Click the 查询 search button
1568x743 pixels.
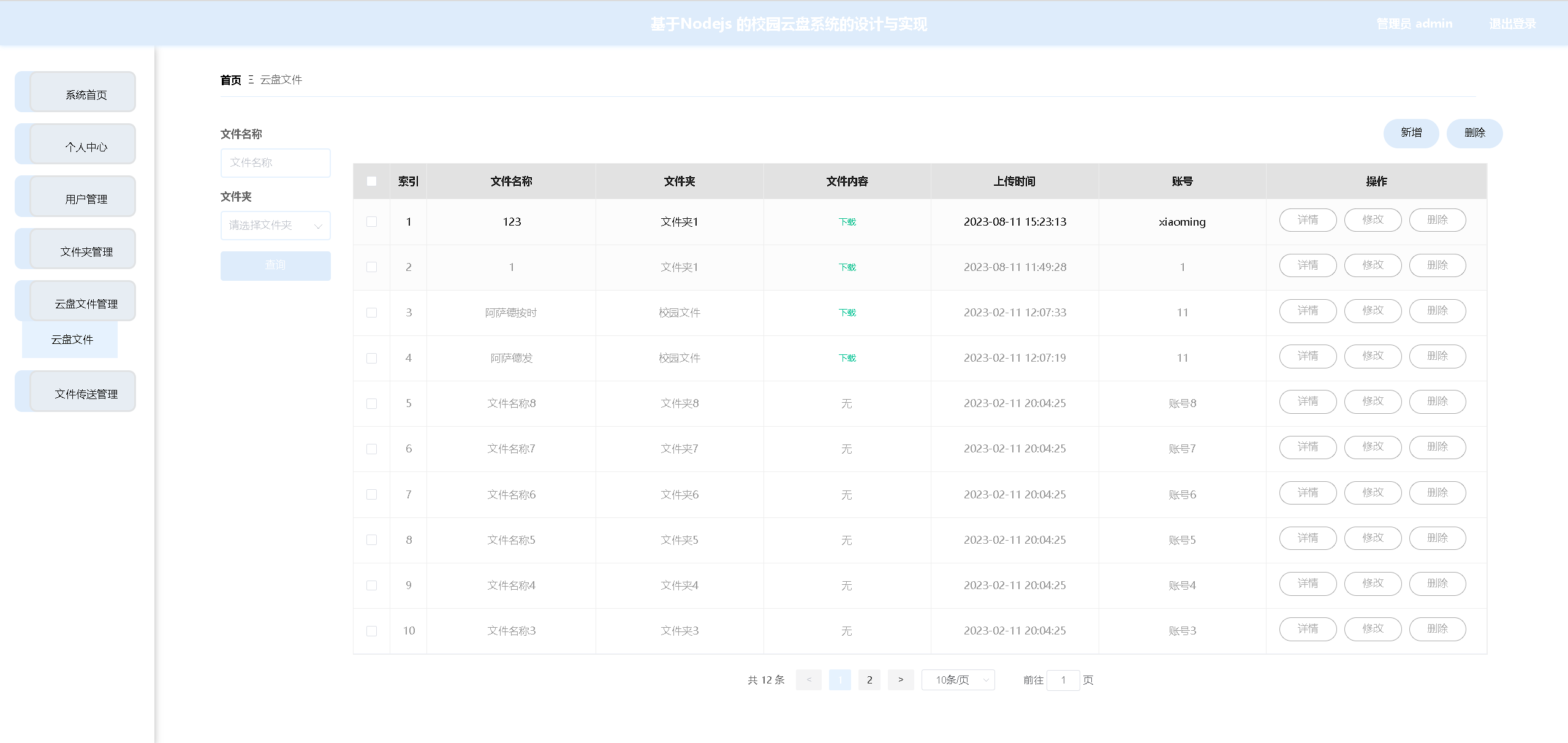click(x=275, y=265)
